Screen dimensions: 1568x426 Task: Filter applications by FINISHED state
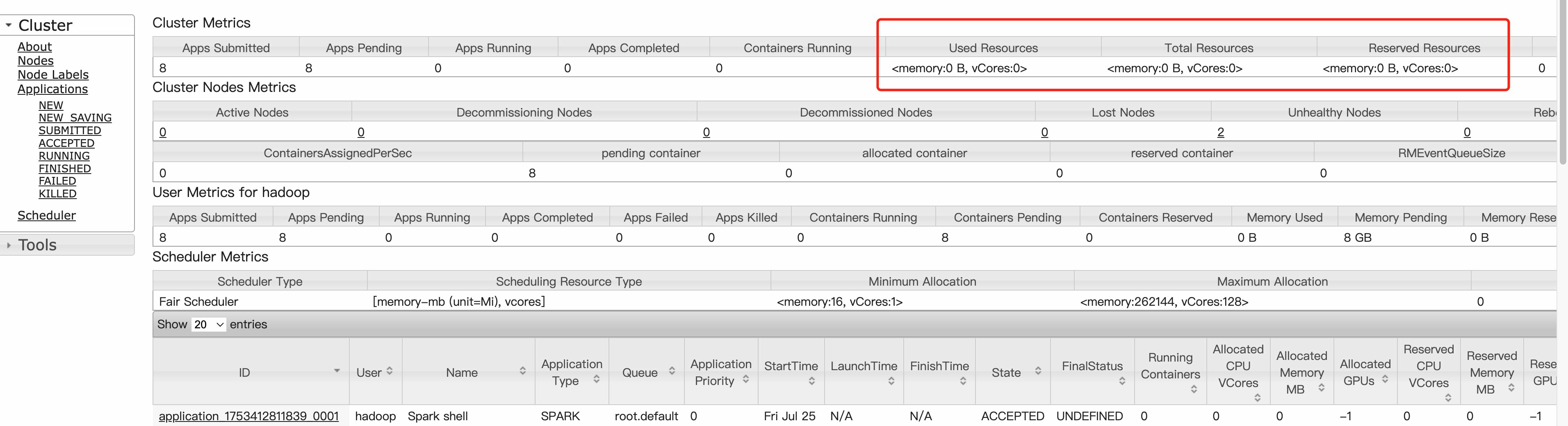[64, 169]
